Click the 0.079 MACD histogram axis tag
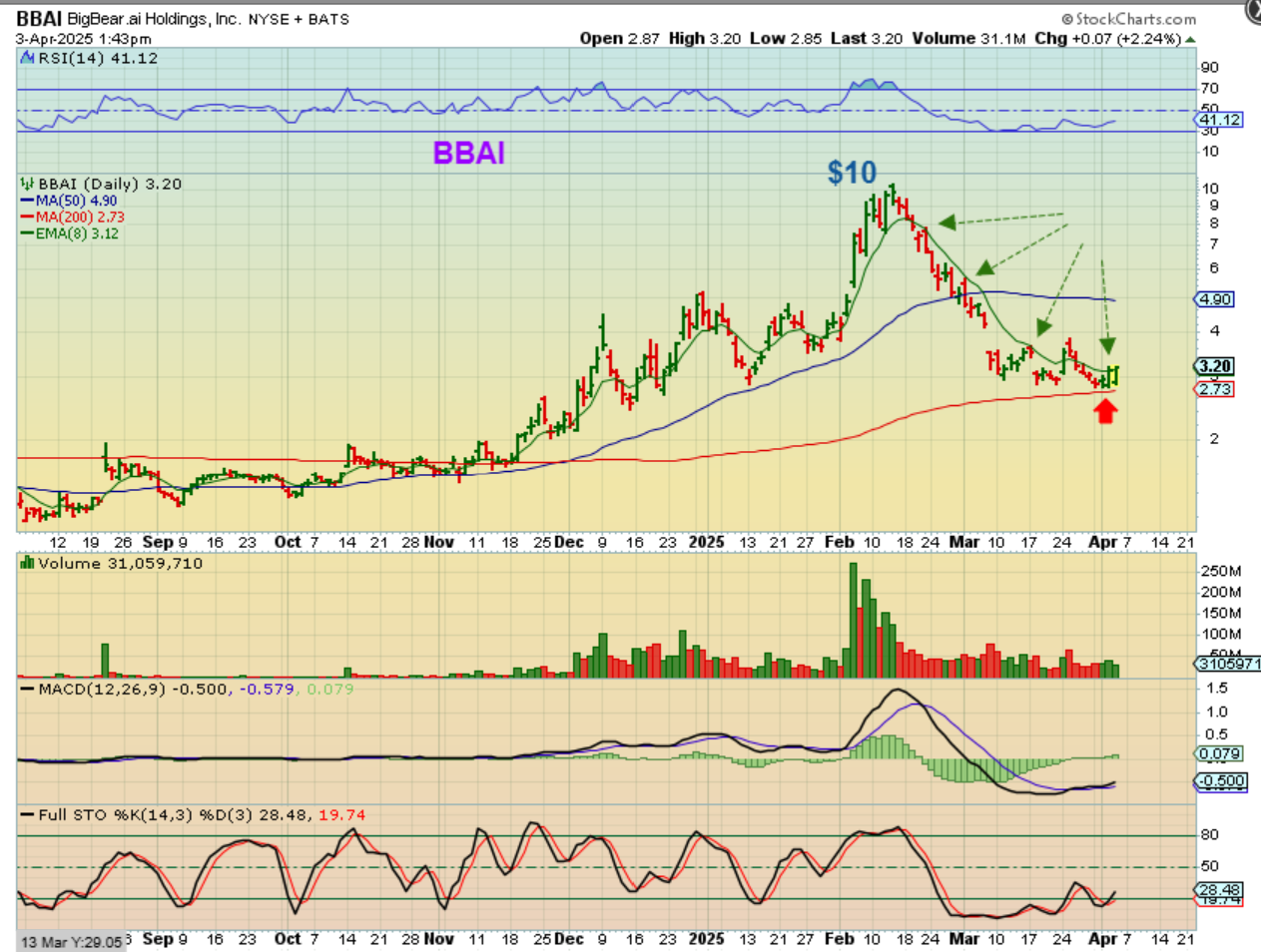Image resolution: width=1261 pixels, height=952 pixels. 1220,754
